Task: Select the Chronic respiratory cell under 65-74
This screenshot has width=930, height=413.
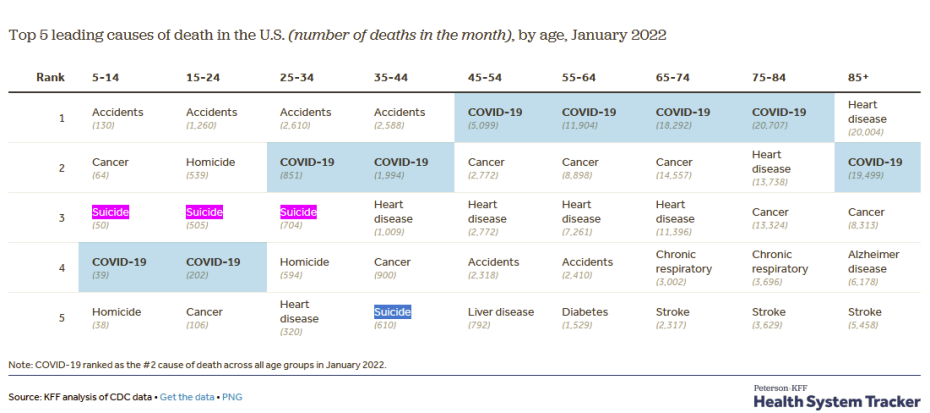Action: click(684, 261)
